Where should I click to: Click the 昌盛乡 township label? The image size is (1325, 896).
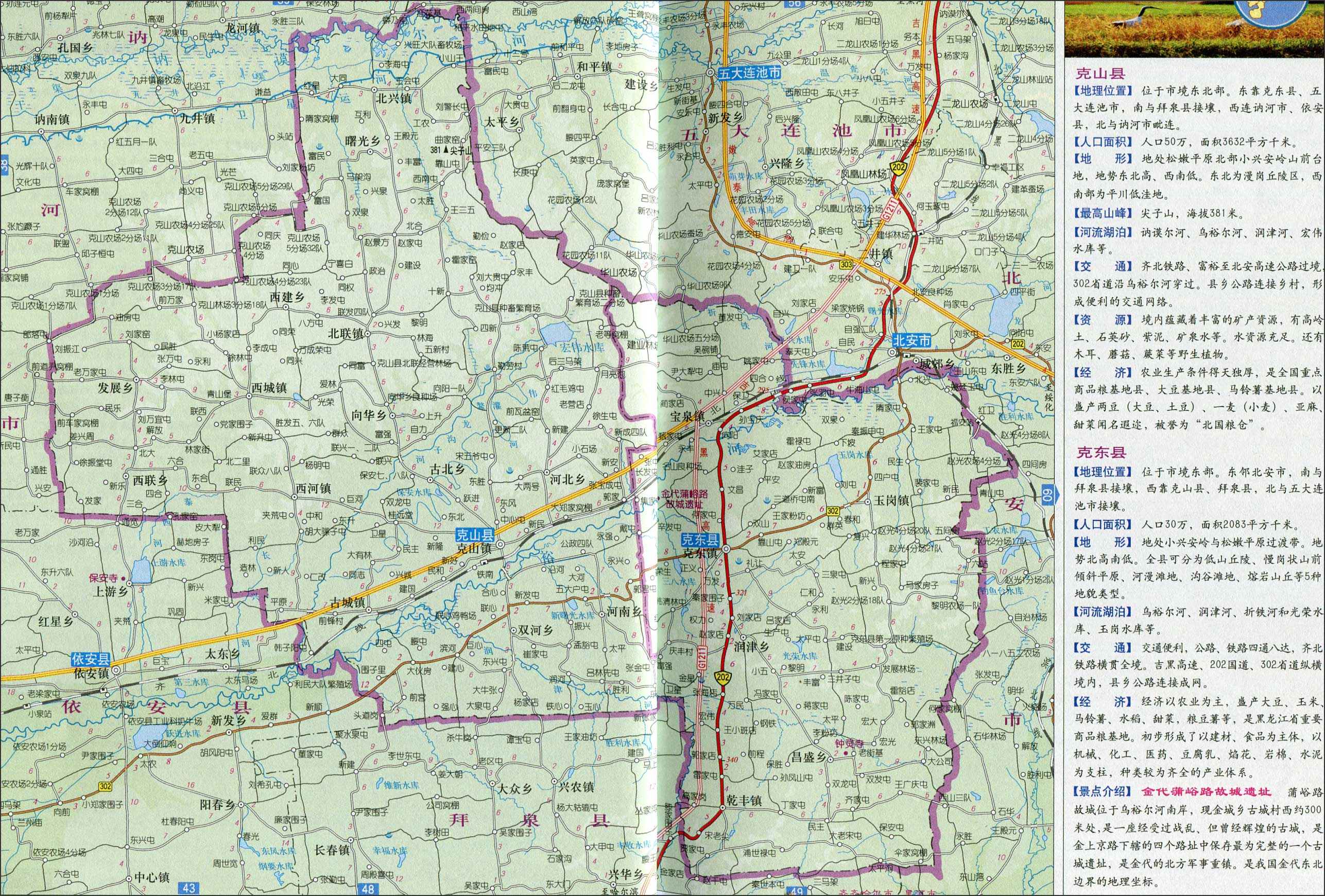pos(810,756)
